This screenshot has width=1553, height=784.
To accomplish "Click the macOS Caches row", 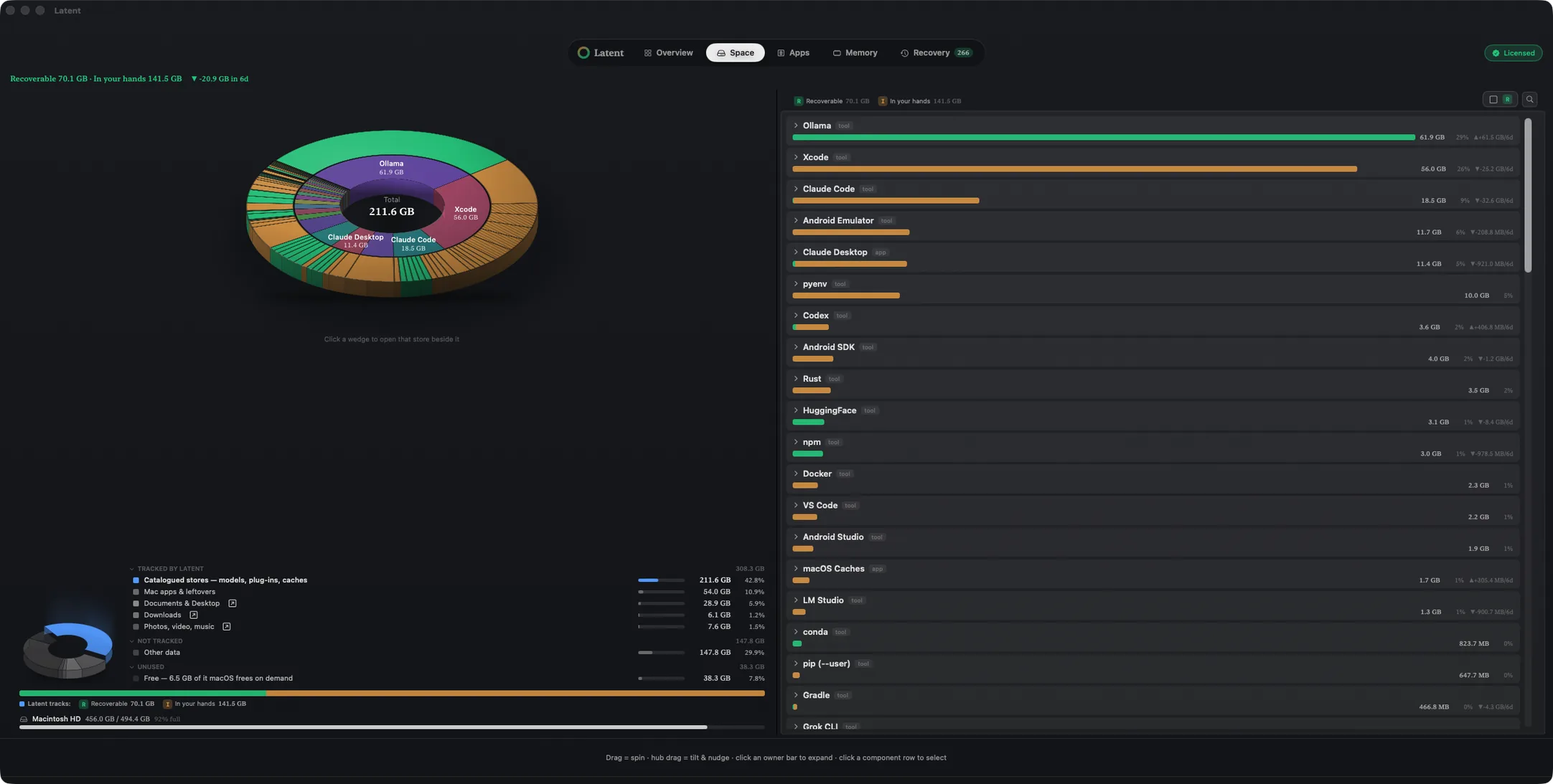I will coord(1153,574).
